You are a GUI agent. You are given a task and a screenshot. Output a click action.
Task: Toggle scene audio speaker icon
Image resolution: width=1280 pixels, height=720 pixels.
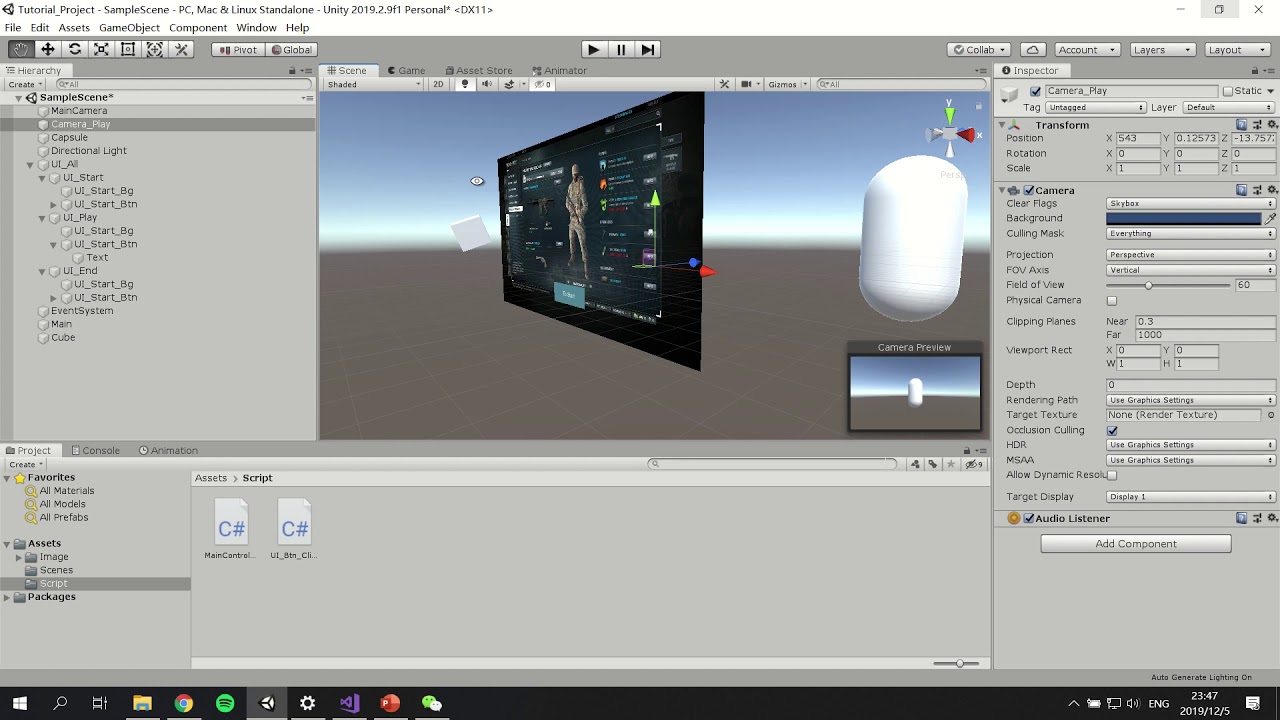point(486,84)
